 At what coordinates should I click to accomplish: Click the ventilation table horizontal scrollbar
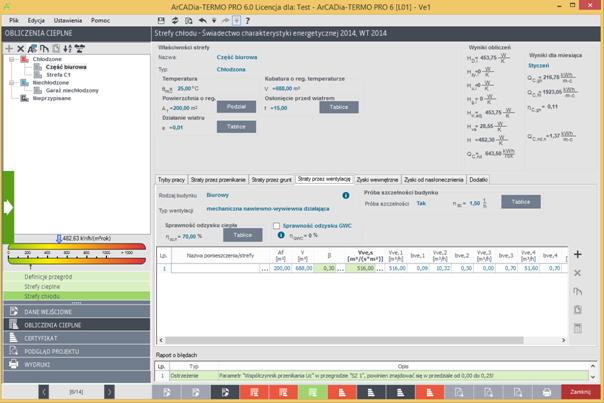pos(344,340)
